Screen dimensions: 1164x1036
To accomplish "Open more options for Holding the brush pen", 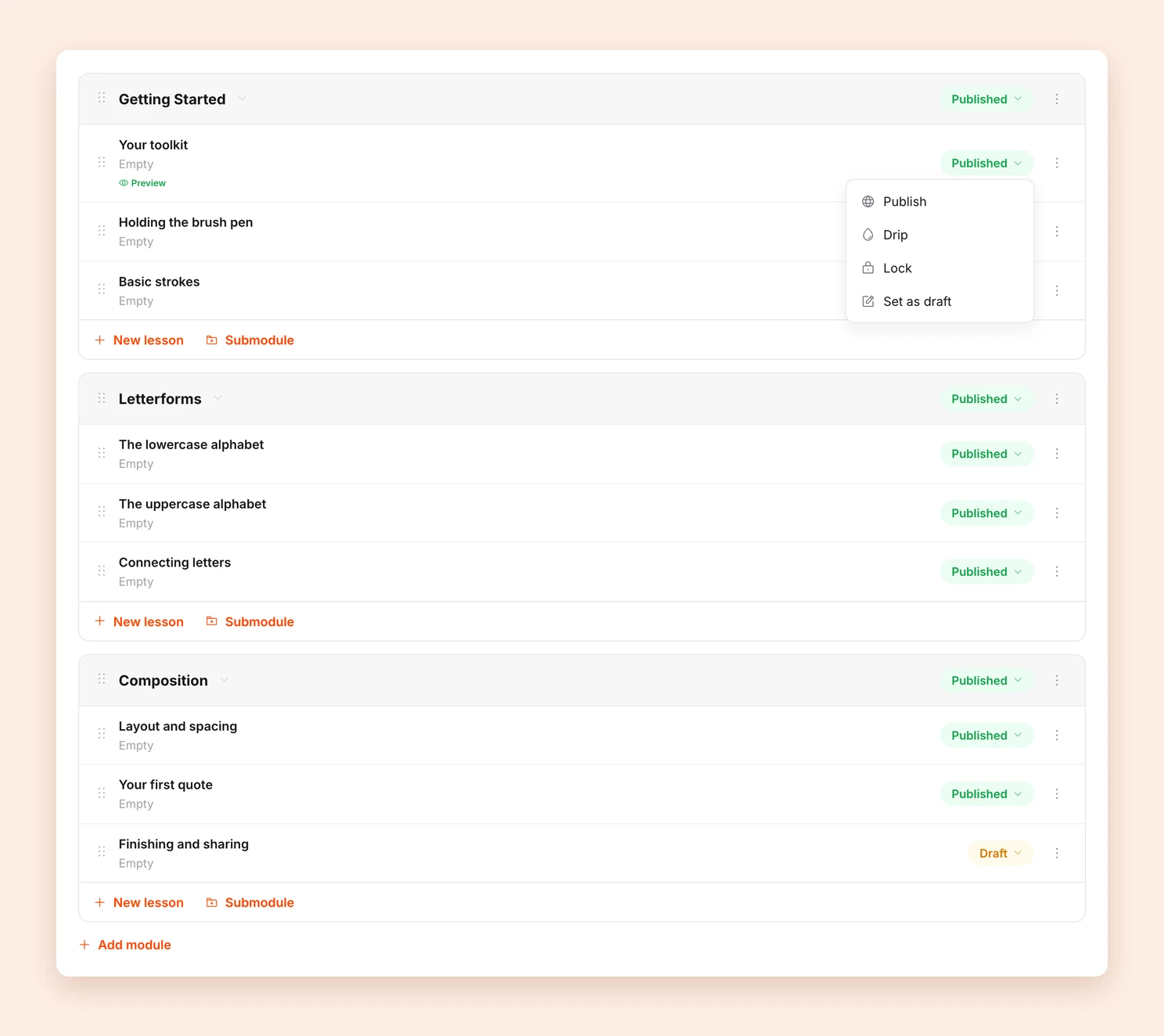I will click(1057, 232).
